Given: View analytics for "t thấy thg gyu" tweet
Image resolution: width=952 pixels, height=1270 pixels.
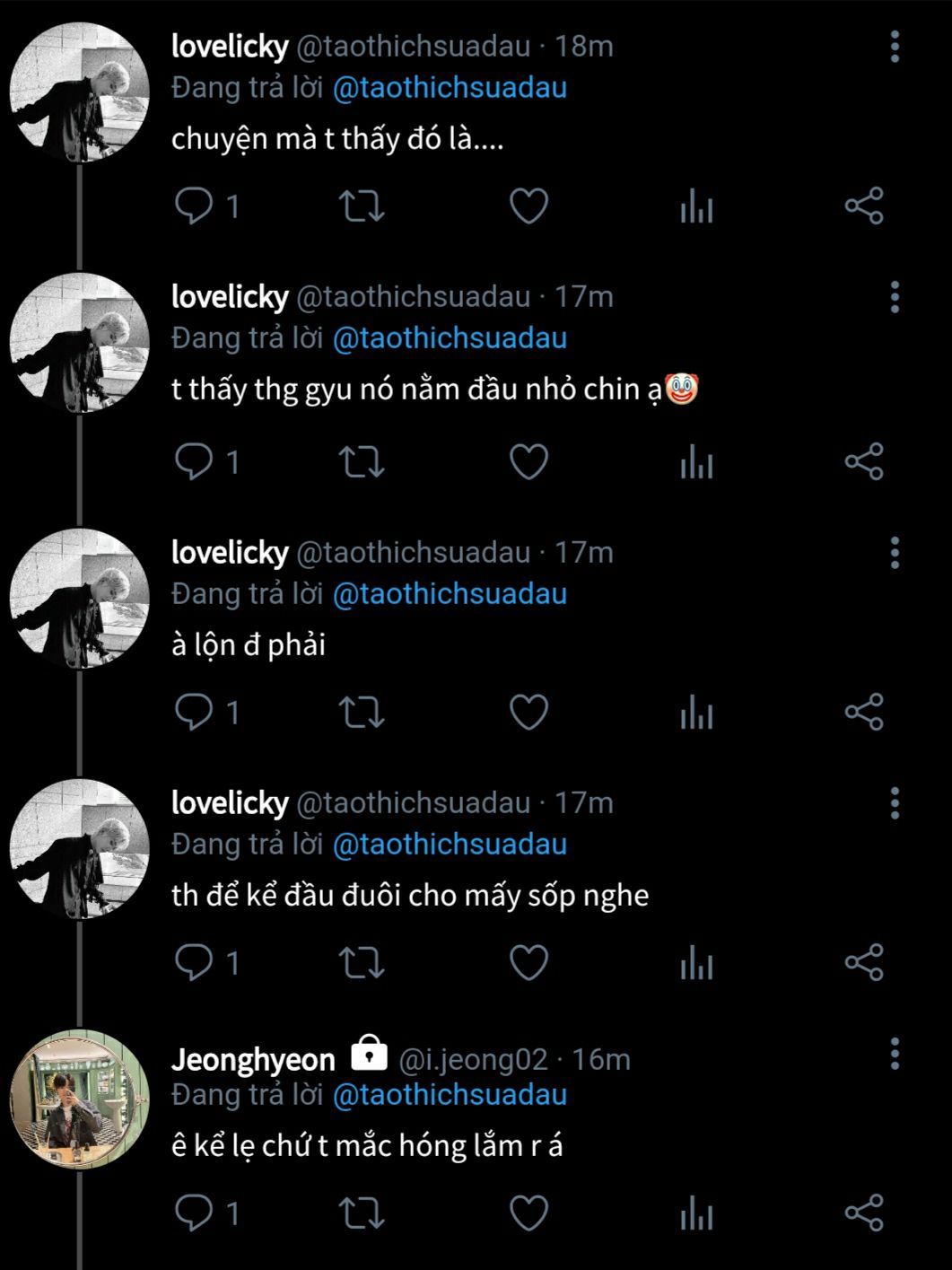Looking at the screenshot, I should point(696,462).
